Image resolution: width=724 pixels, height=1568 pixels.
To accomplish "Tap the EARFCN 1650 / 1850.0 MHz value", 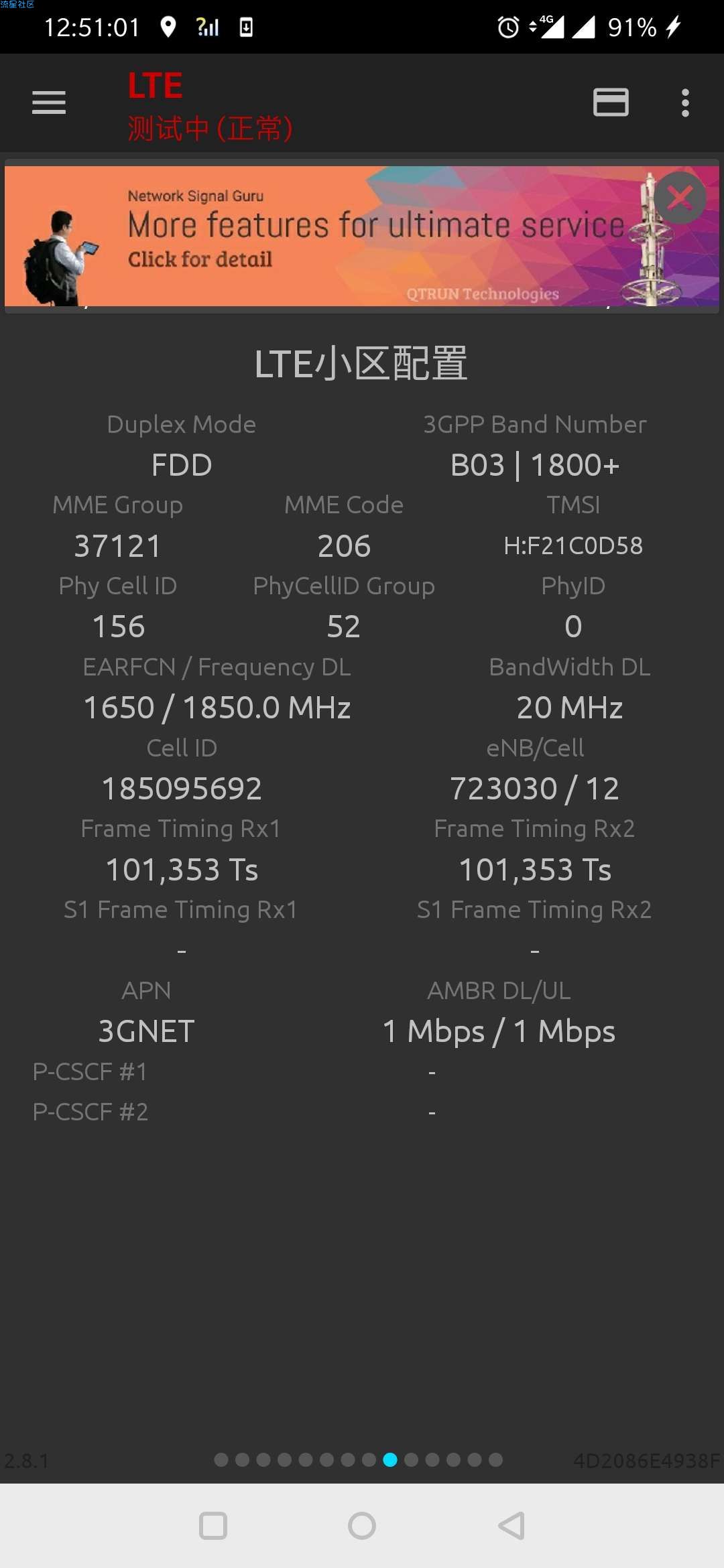I will coord(217,708).
